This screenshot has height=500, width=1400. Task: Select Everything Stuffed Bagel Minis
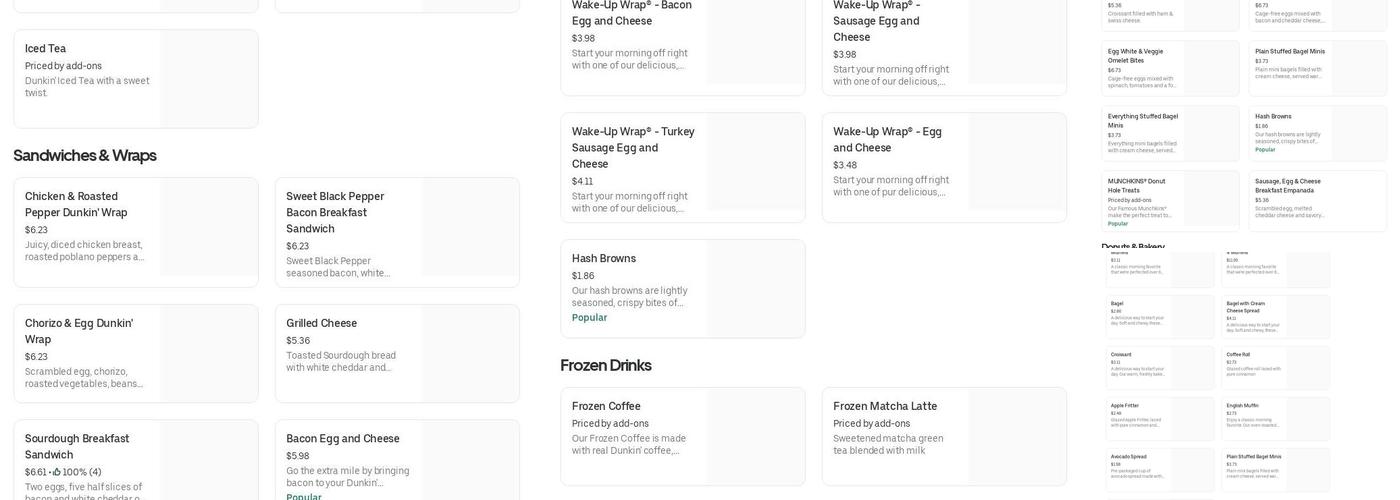click(x=1169, y=133)
